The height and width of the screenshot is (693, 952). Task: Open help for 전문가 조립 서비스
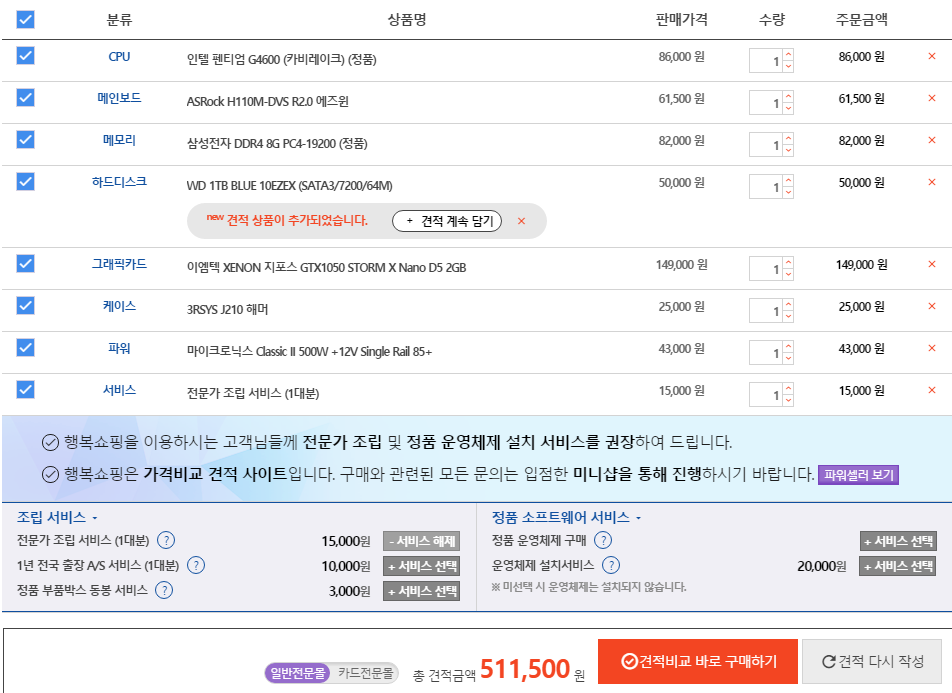(x=166, y=541)
